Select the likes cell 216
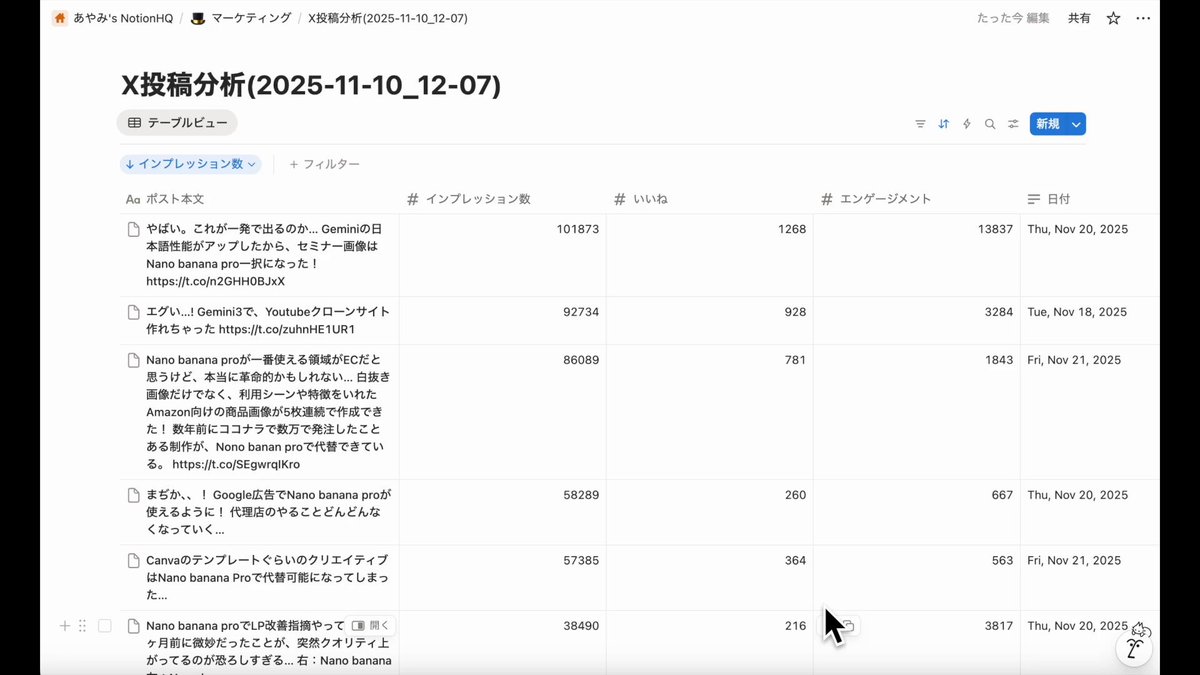 (x=710, y=643)
